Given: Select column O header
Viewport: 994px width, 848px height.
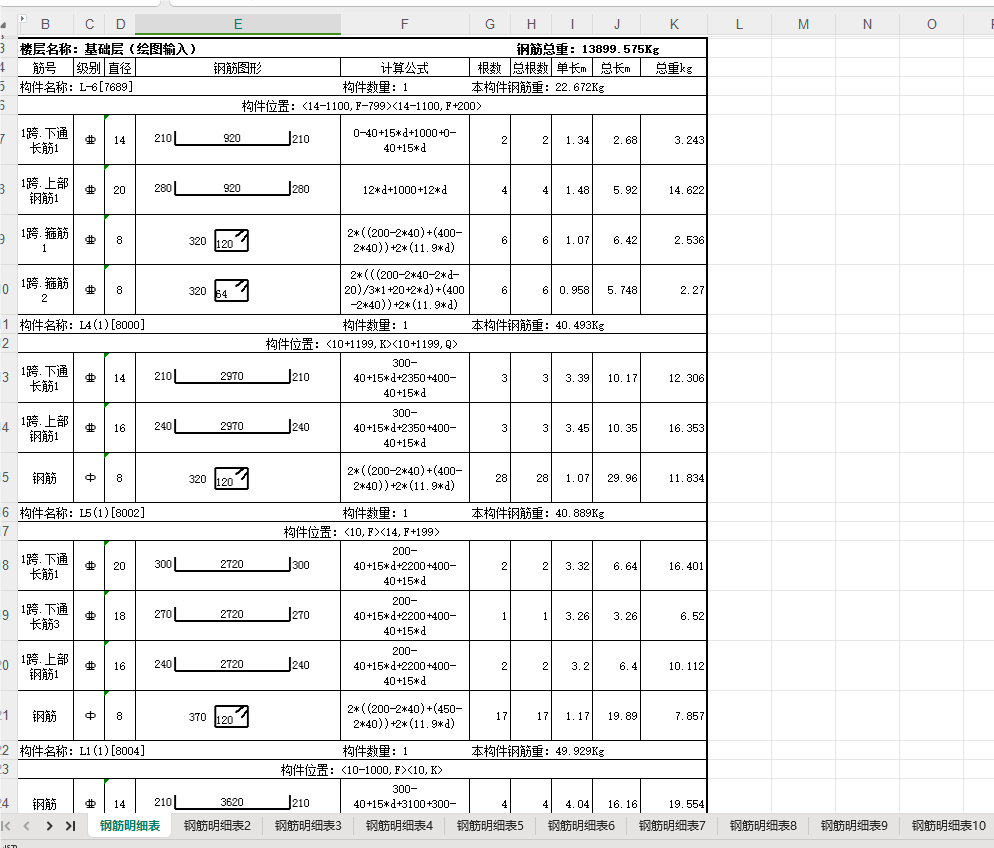Looking at the screenshot, I should click(x=931, y=24).
